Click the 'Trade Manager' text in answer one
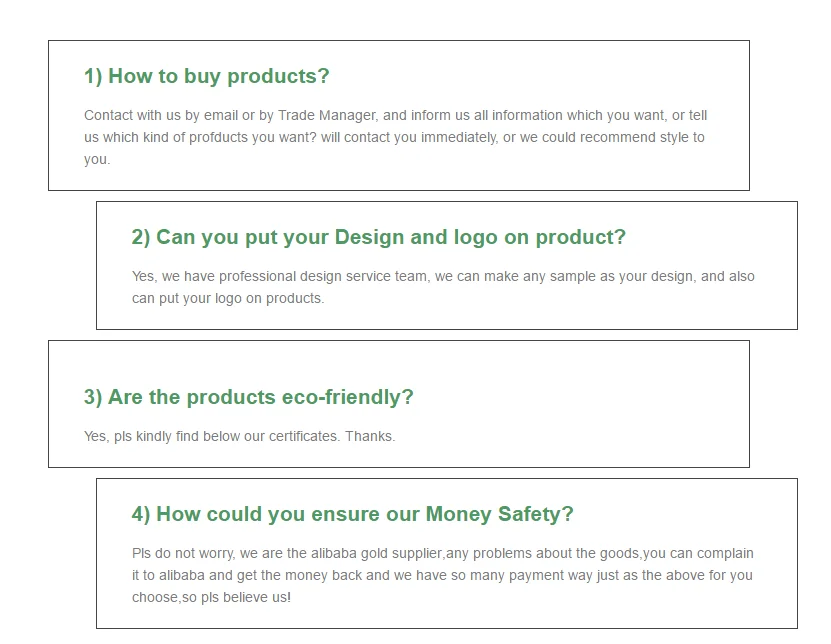This screenshot has height=644, width=831. click(x=328, y=116)
